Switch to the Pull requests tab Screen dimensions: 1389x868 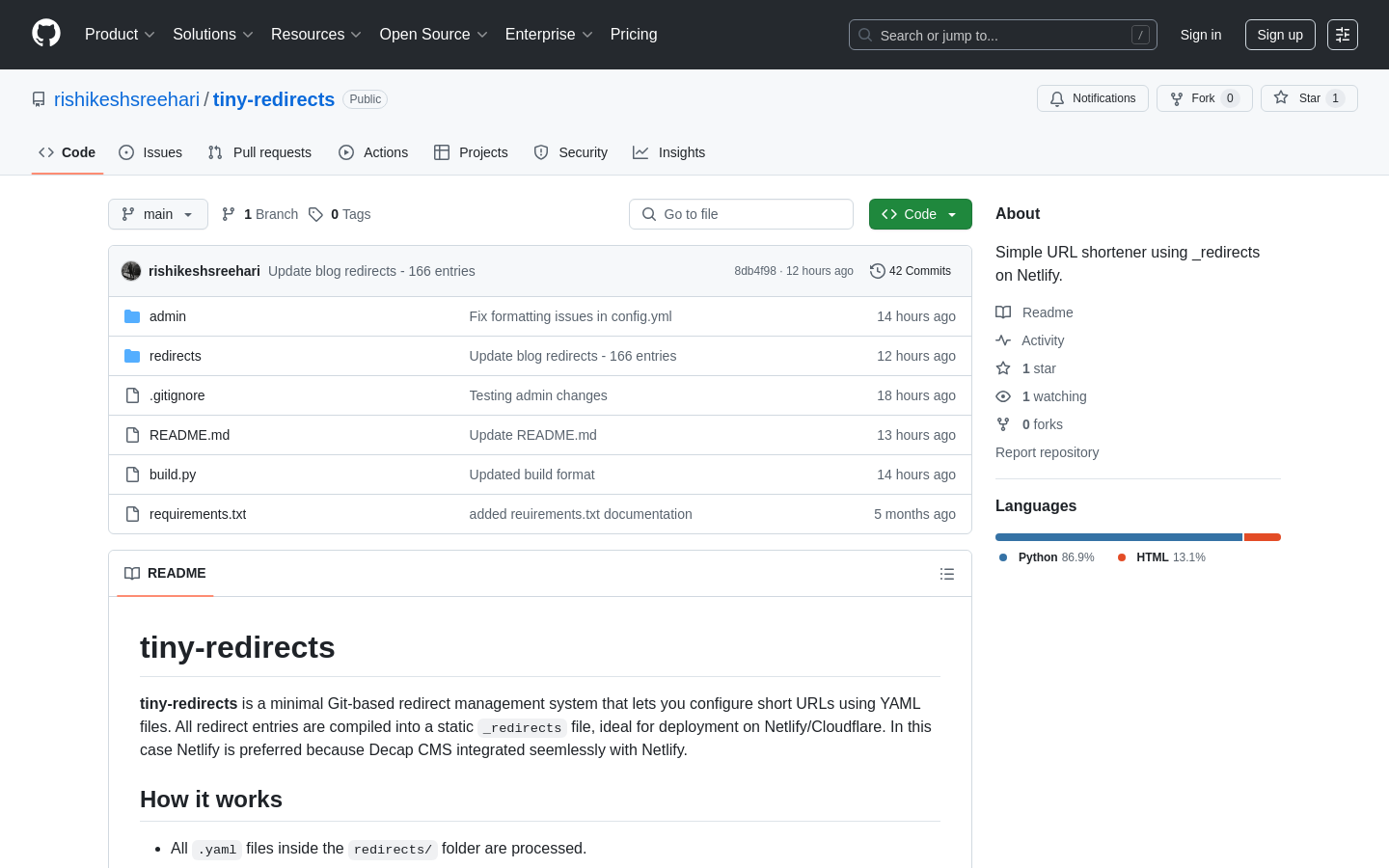tap(259, 152)
